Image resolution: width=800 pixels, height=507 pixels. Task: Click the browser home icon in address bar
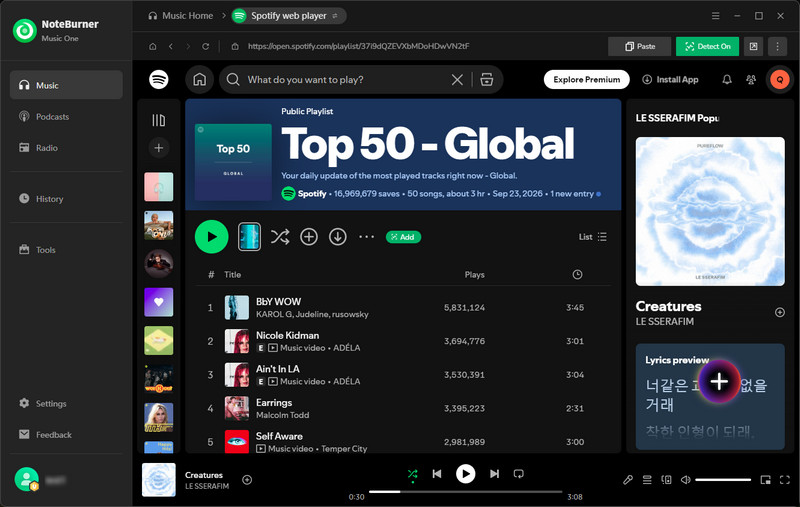pos(153,46)
